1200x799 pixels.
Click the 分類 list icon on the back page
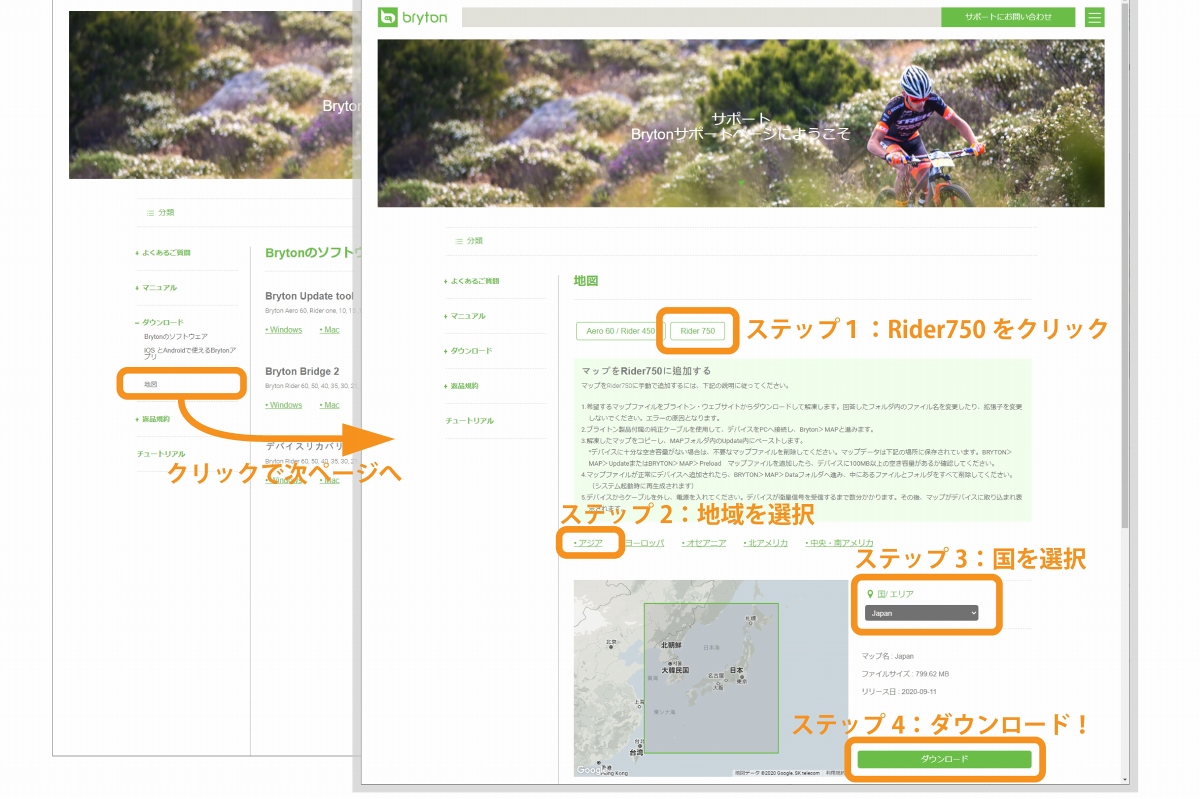pos(150,213)
